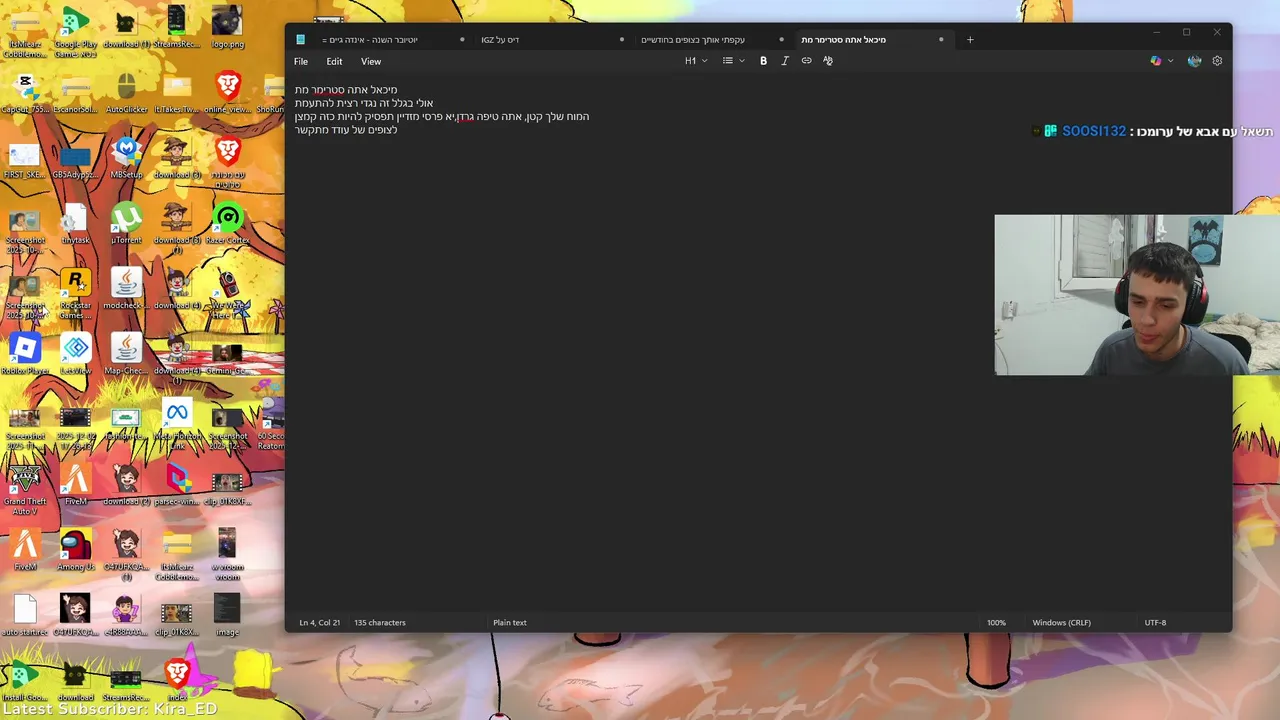Click the clear formatting icon in Notepad

click(828, 61)
